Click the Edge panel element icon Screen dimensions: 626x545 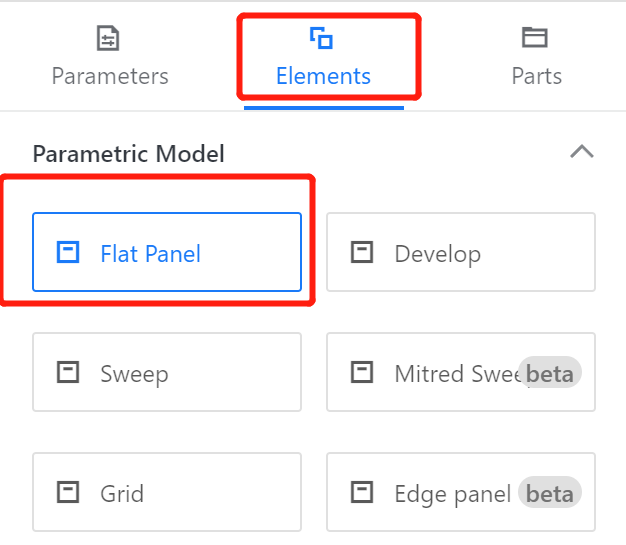click(x=362, y=493)
